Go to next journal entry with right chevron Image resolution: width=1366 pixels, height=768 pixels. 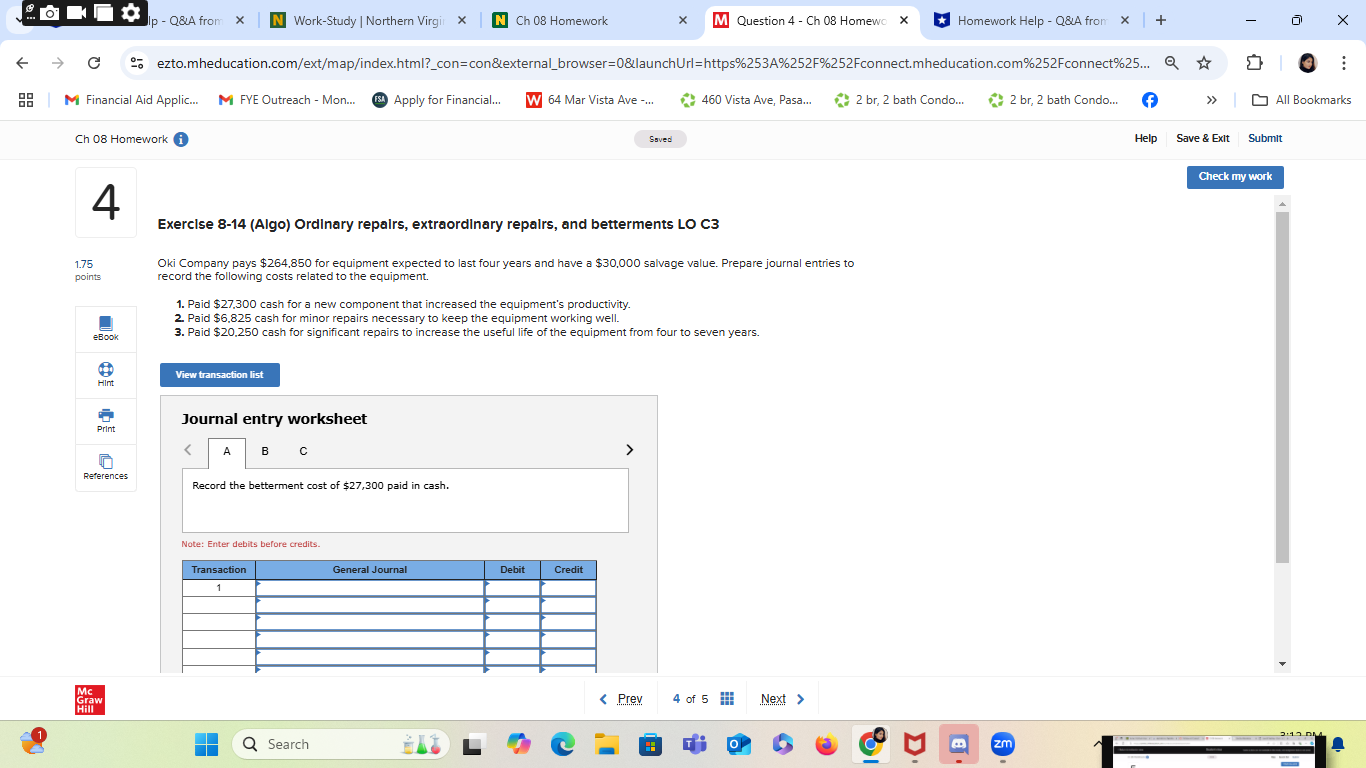(629, 450)
